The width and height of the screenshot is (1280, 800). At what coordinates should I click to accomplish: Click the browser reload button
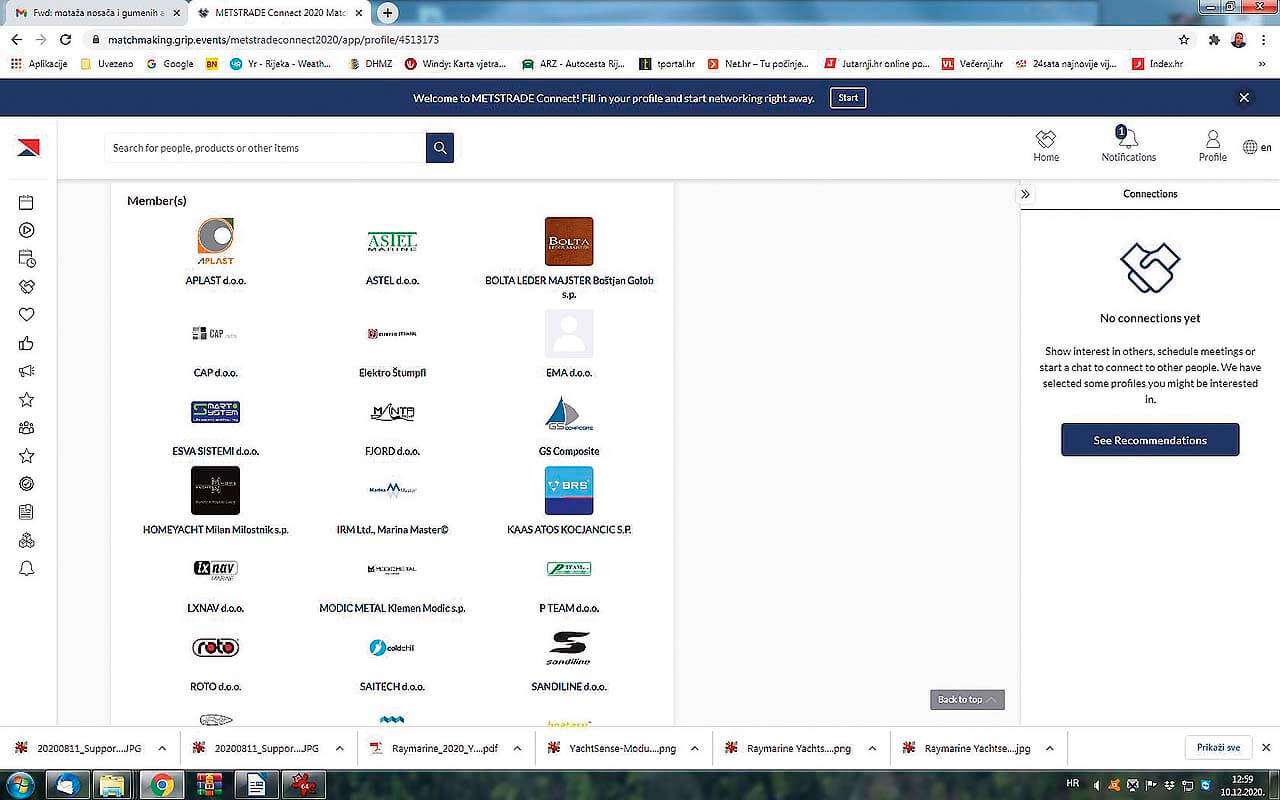(x=66, y=40)
